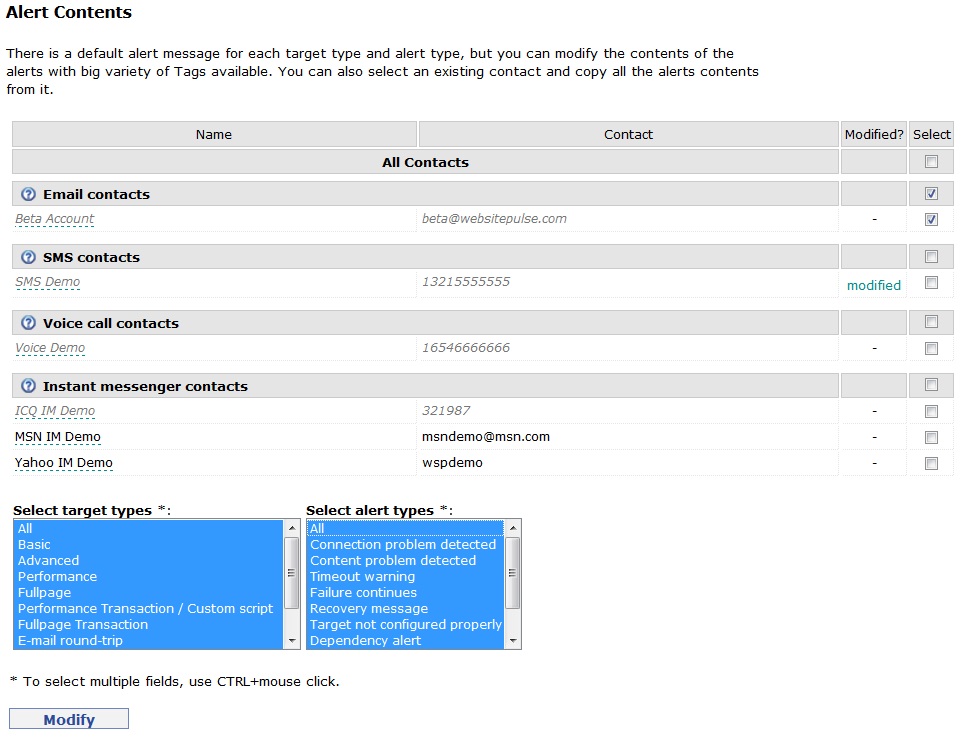Enable the ICQ IM Demo checkbox

(x=931, y=411)
